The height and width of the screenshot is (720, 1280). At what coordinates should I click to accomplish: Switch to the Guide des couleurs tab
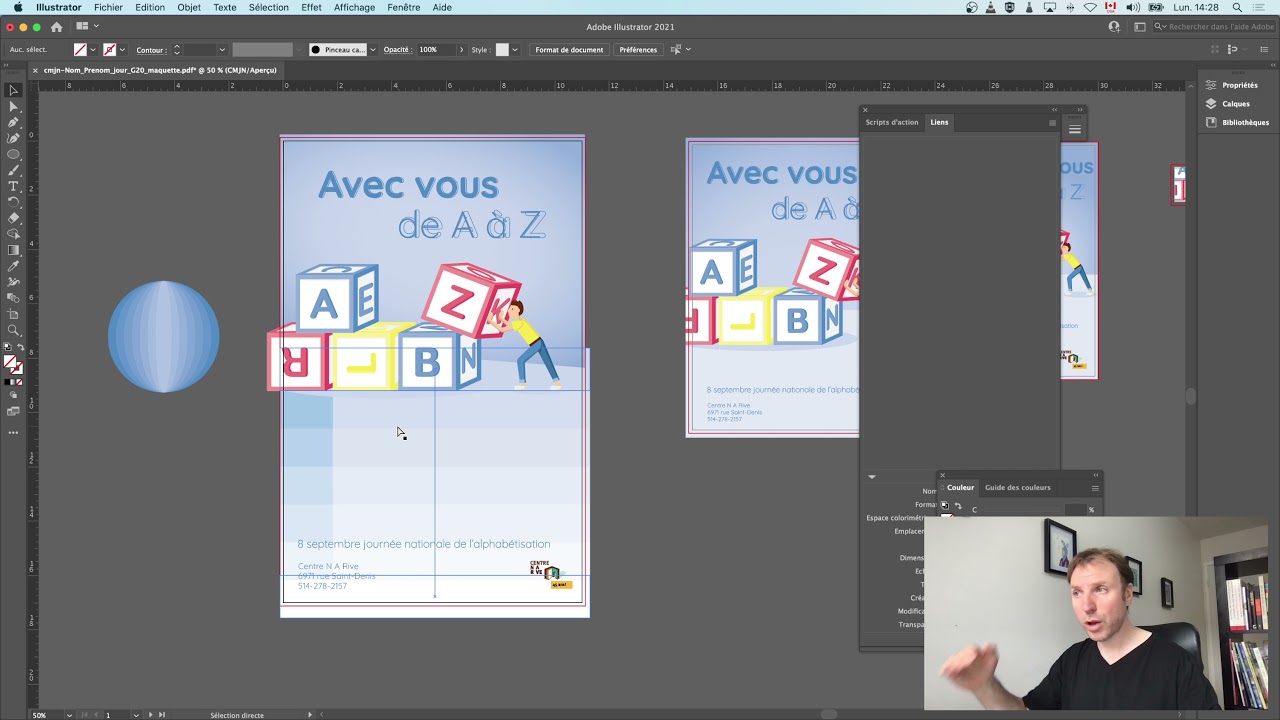(x=1018, y=488)
